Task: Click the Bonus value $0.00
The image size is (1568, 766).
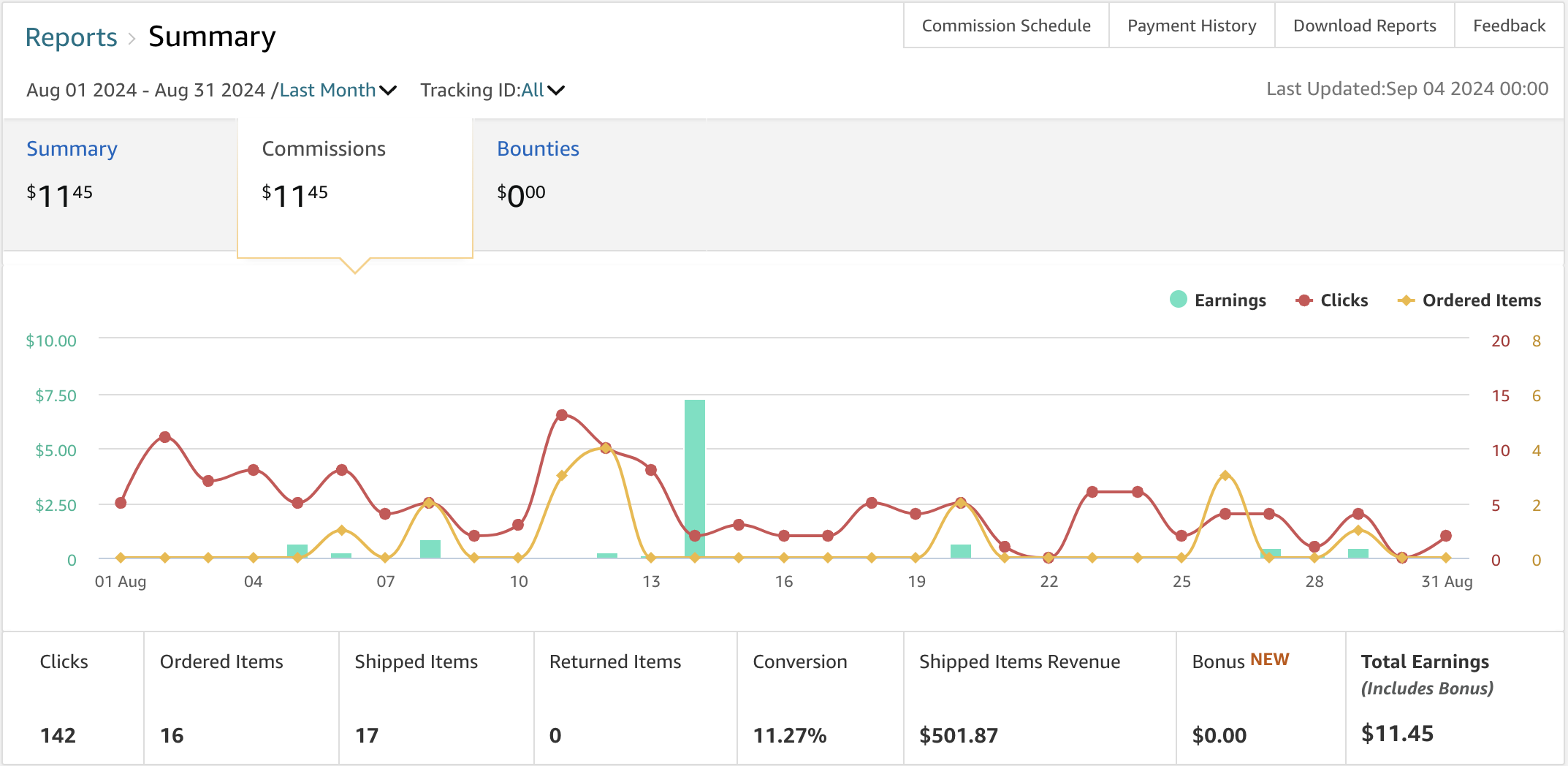Action: 1219,735
